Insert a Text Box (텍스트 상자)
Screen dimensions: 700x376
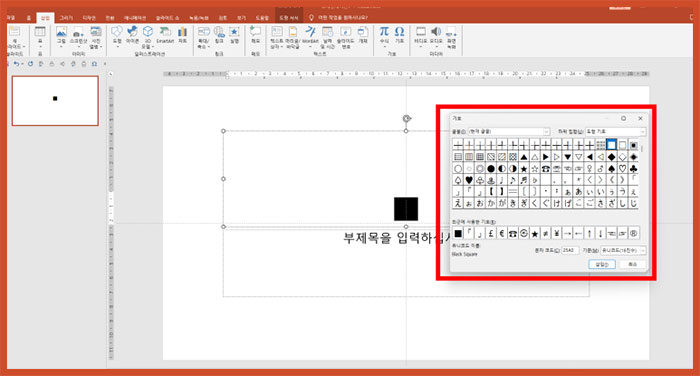click(276, 37)
